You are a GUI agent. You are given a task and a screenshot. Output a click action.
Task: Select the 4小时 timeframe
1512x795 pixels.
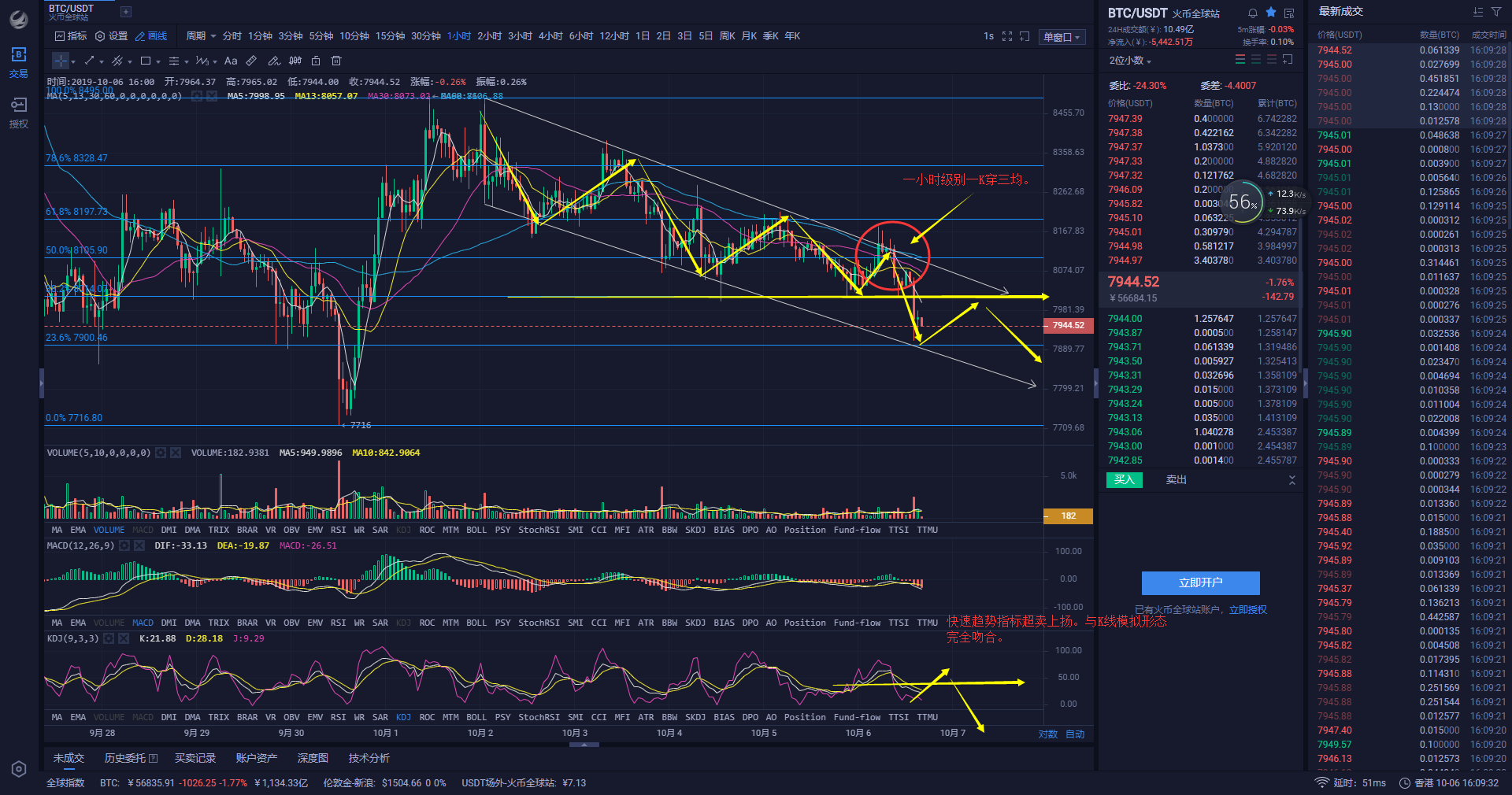[x=550, y=36]
